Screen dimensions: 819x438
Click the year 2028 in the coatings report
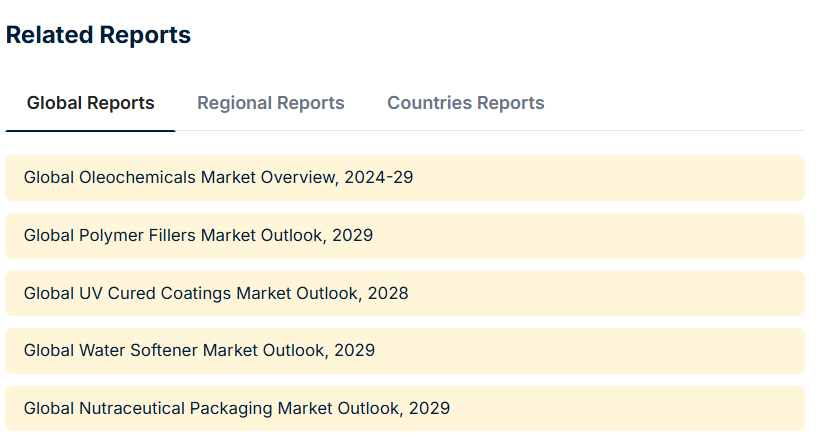(x=388, y=293)
